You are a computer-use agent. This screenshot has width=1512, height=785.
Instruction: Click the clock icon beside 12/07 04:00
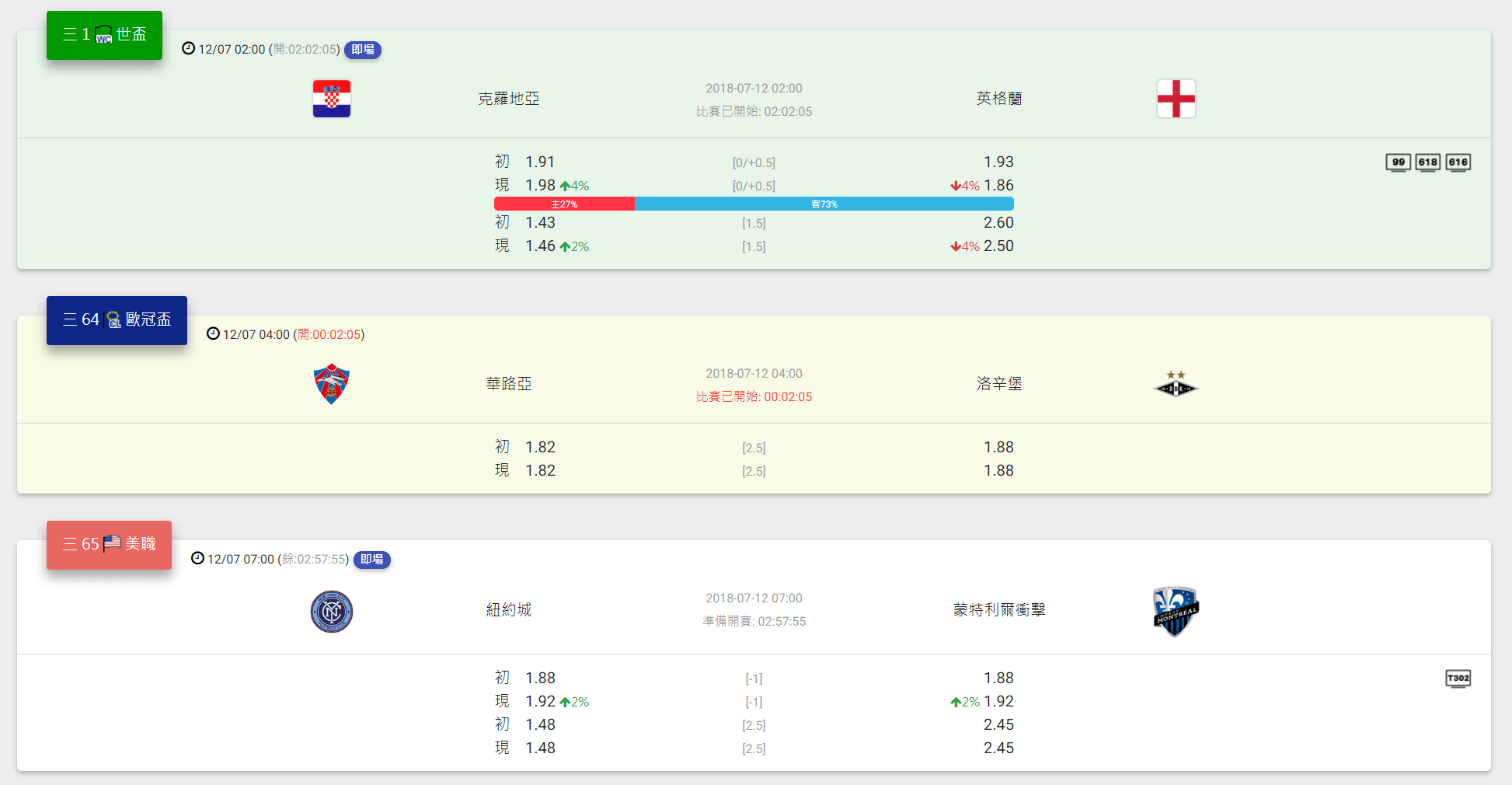tap(213, 333)
